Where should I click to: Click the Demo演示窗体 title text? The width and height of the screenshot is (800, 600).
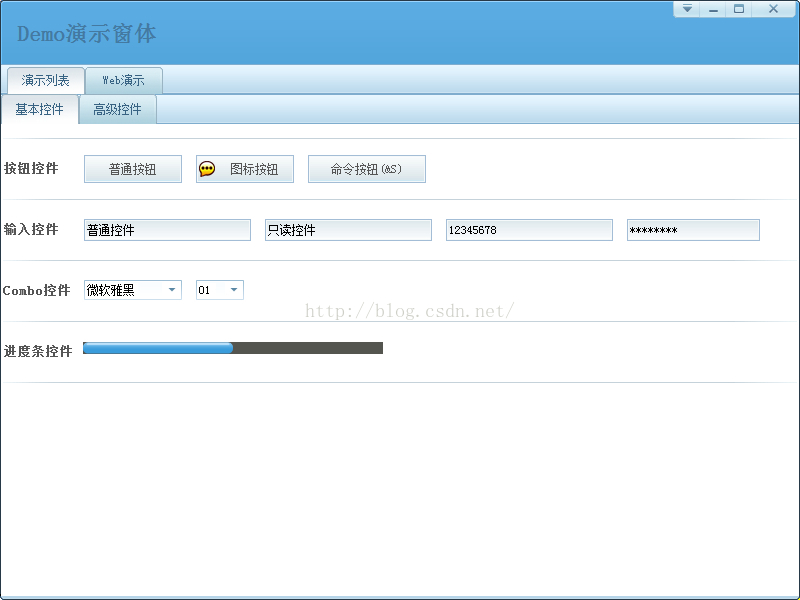click(x=86, y=34)
